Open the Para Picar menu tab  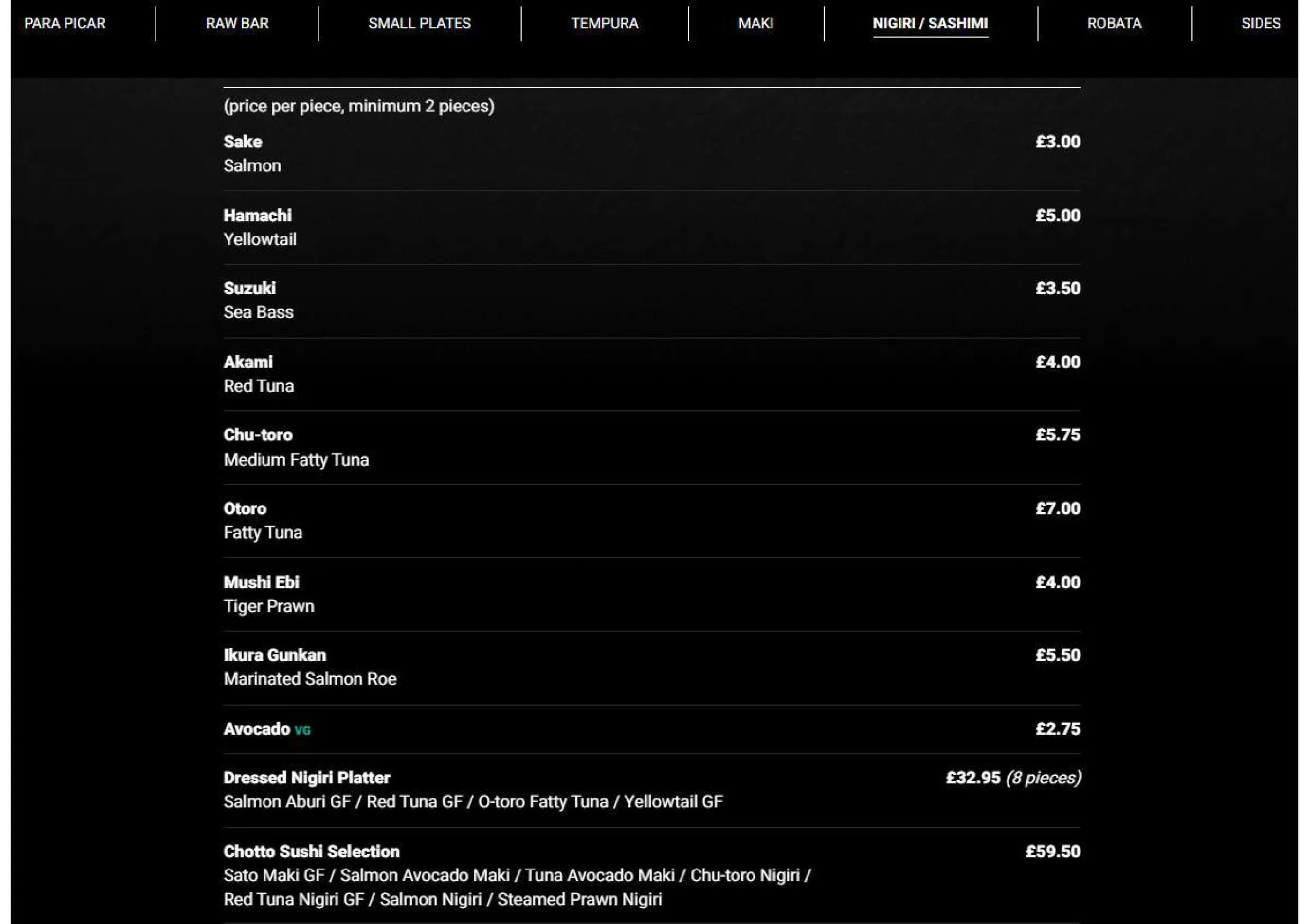(65, 23)
